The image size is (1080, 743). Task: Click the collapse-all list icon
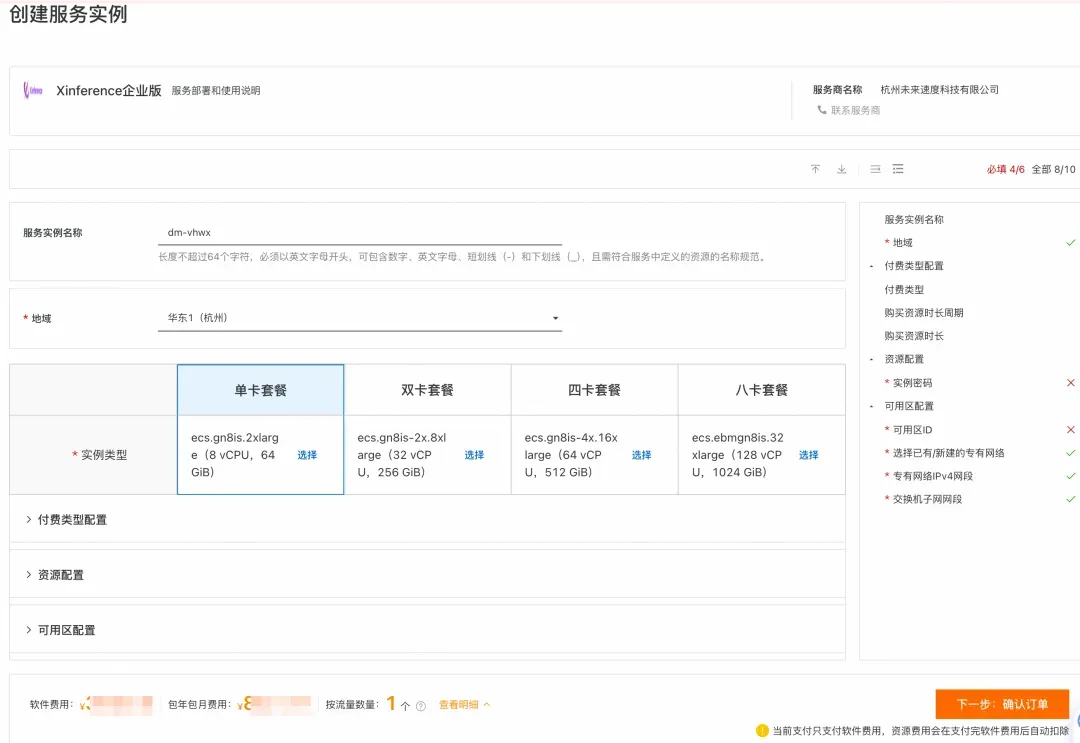click(x=875, y=169)
